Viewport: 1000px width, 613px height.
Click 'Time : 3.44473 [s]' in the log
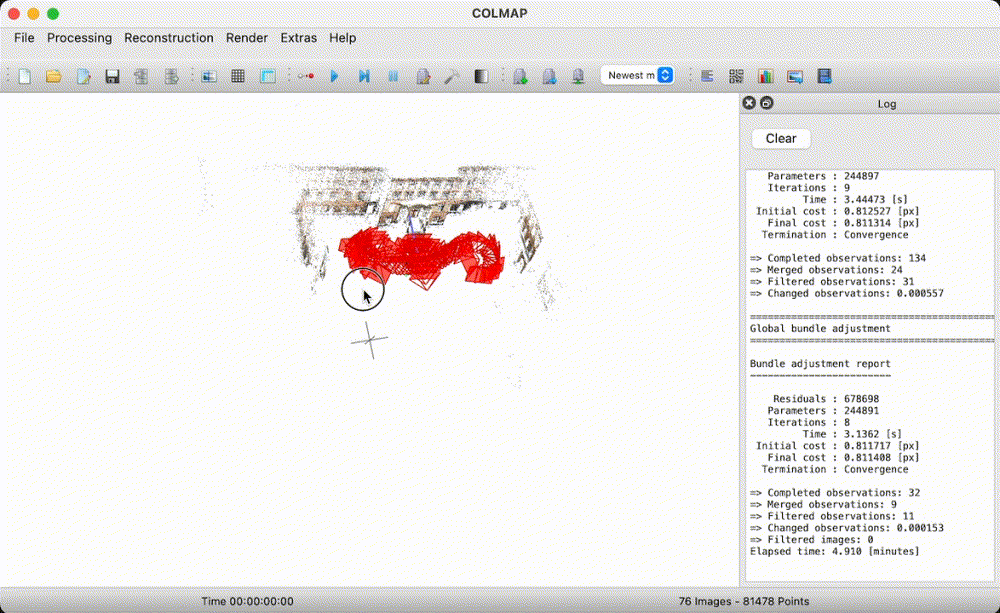(x=855, y=199)
